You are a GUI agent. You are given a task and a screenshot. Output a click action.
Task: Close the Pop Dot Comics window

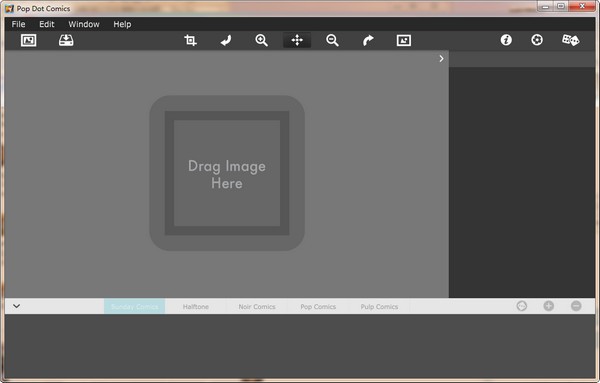pyautogui.click(x=582, y=7)
